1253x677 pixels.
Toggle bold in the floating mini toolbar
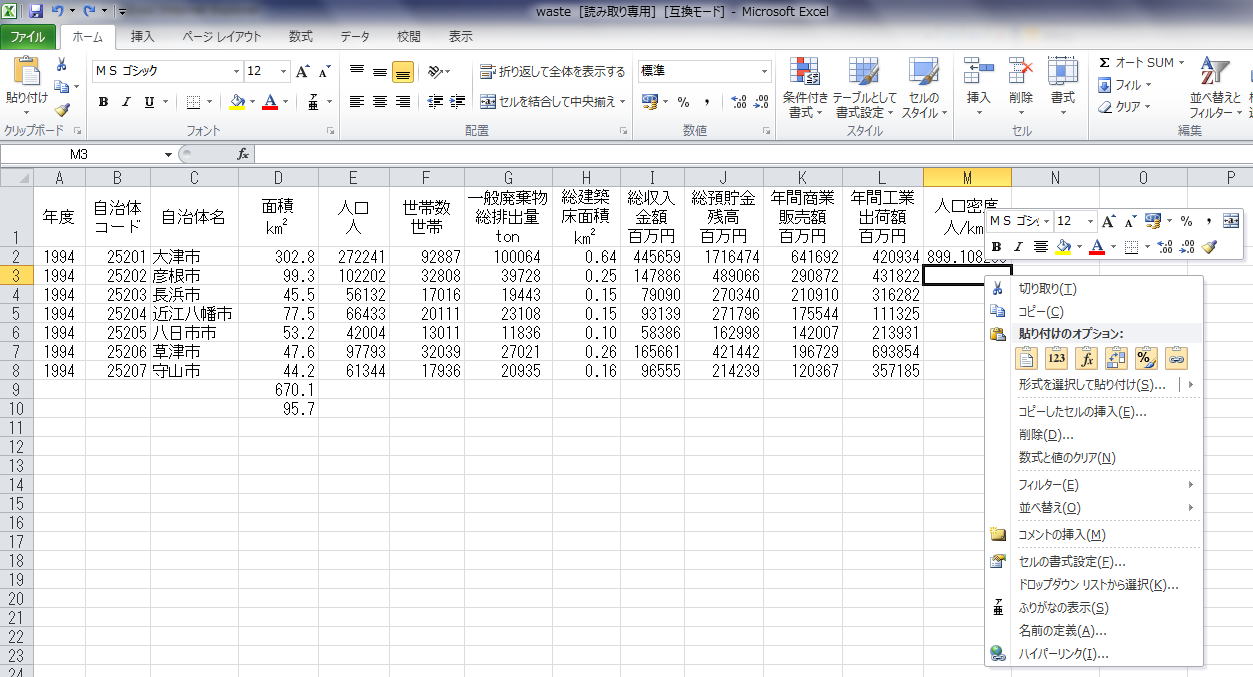pyautogui.click(x=996, y=246)
